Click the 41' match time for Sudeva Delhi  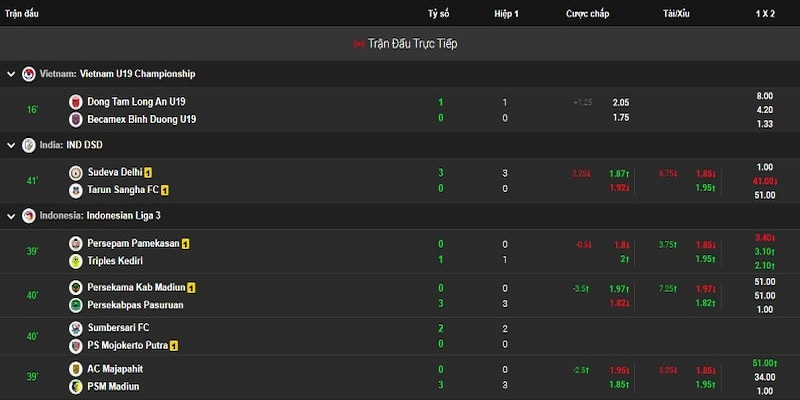32,181
